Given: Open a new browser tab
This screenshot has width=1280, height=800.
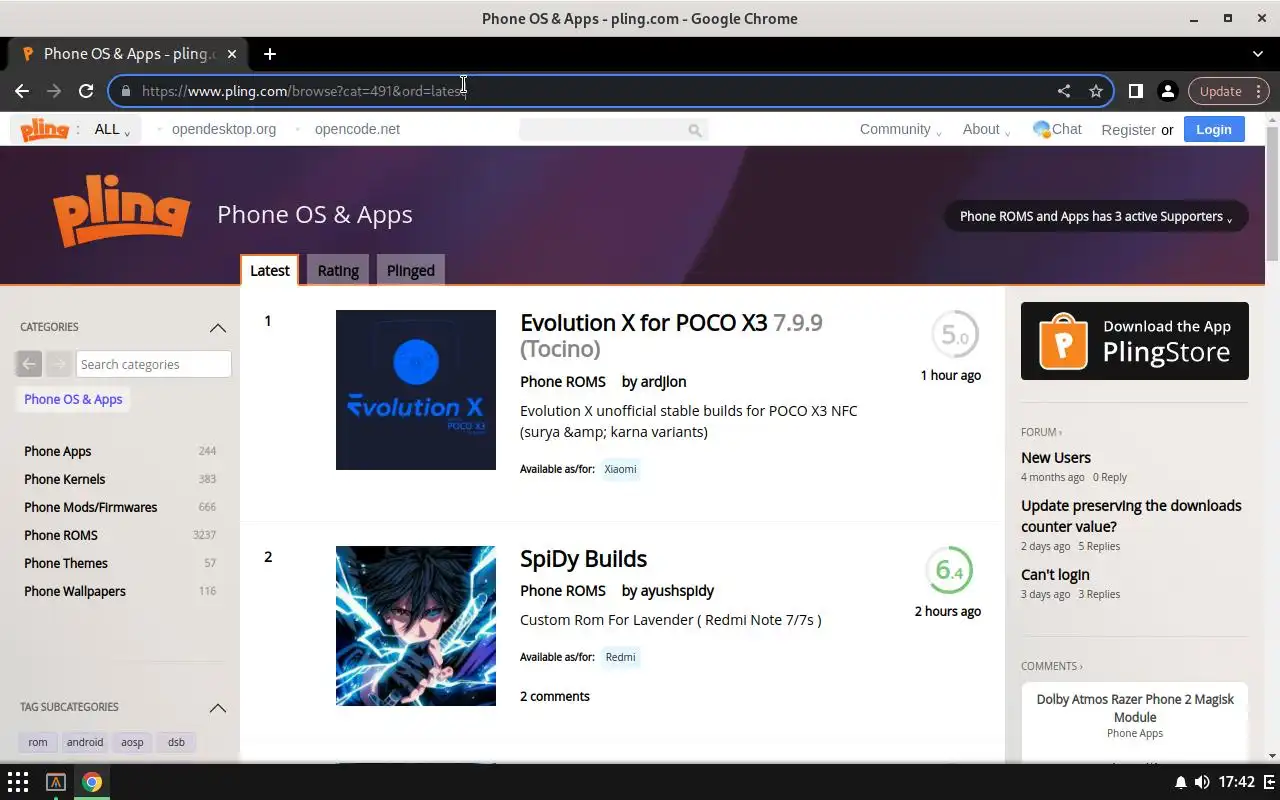Looking at the screenshot, I should click(270, 54).
